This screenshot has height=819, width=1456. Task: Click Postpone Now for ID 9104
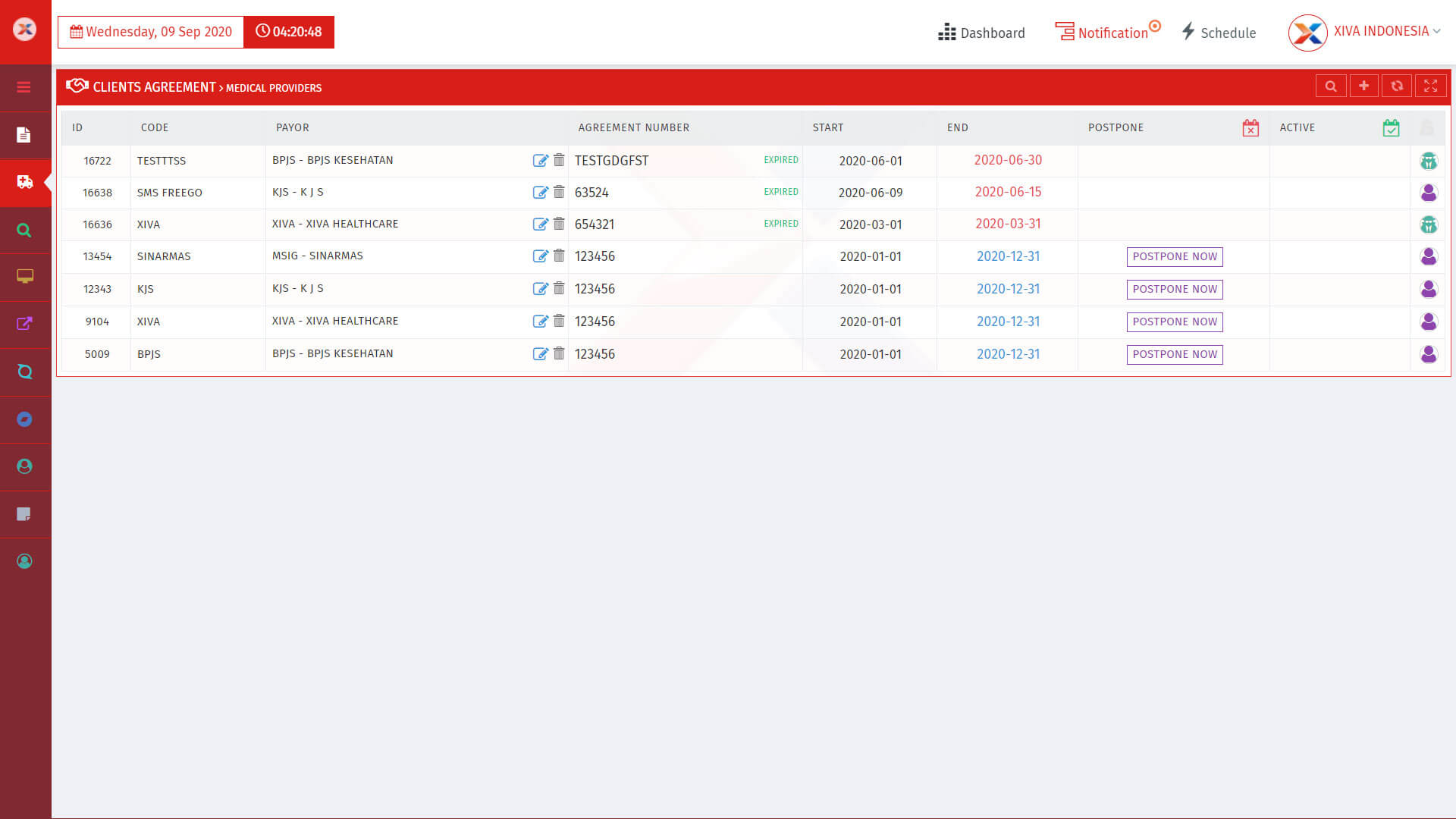pyautogui.click(x=1175, y=322)
